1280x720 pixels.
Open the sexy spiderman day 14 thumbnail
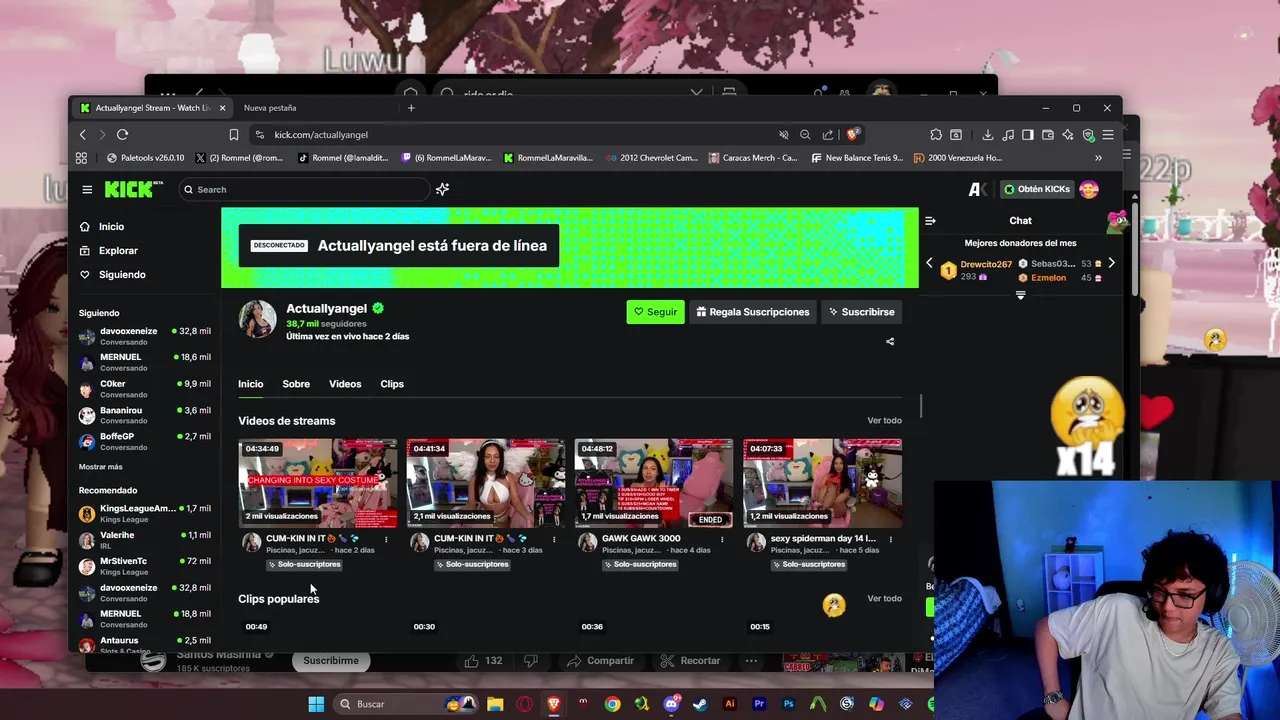tap(822, 483)
